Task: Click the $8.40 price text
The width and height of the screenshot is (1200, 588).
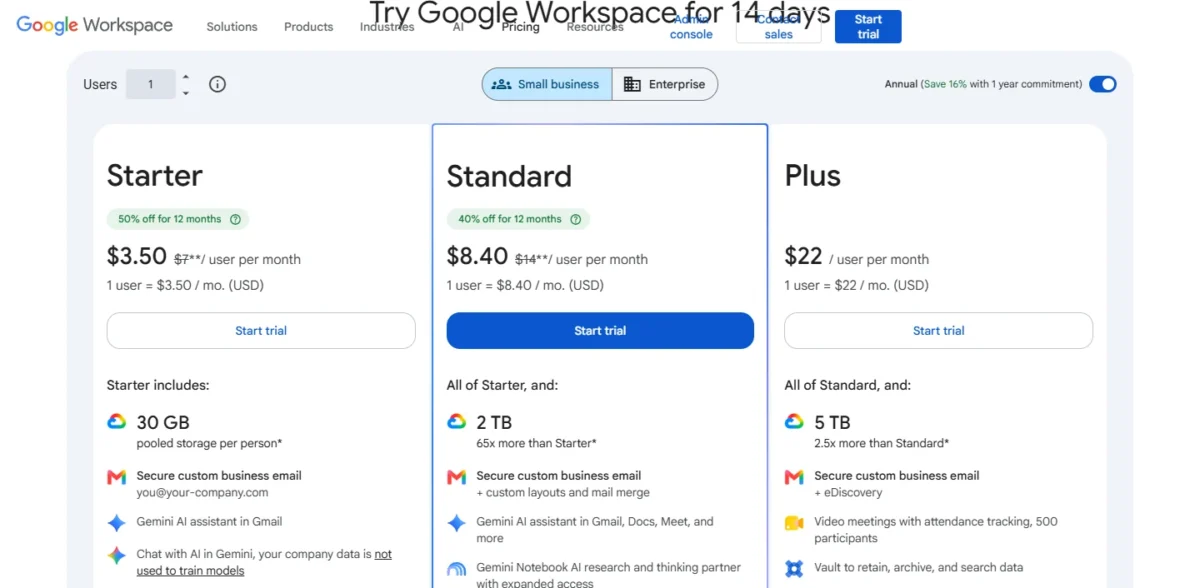Action: [477, 256]
